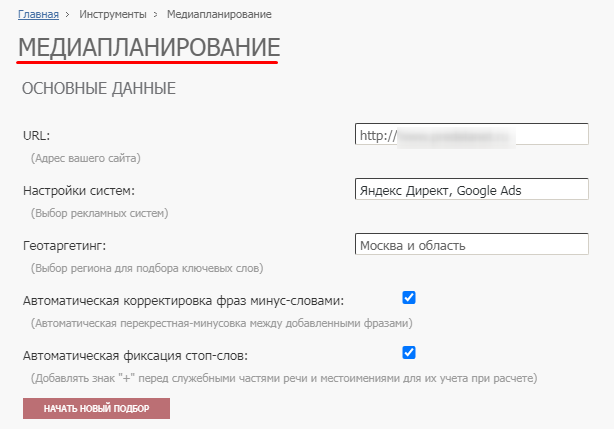Click the Автоматическая фиксация стоп-слов label
The height and width of the screenshot is (429, 614).
(x=135, y=355)
